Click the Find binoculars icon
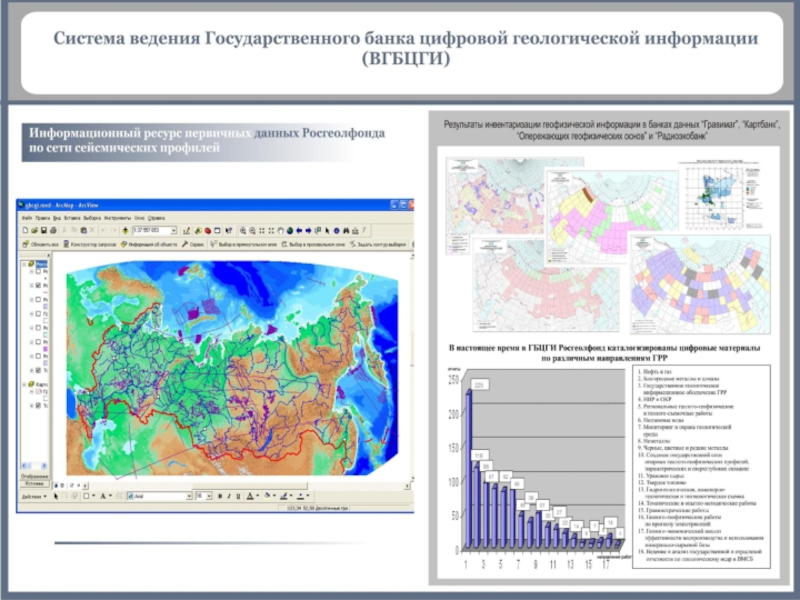 (346, 231)
